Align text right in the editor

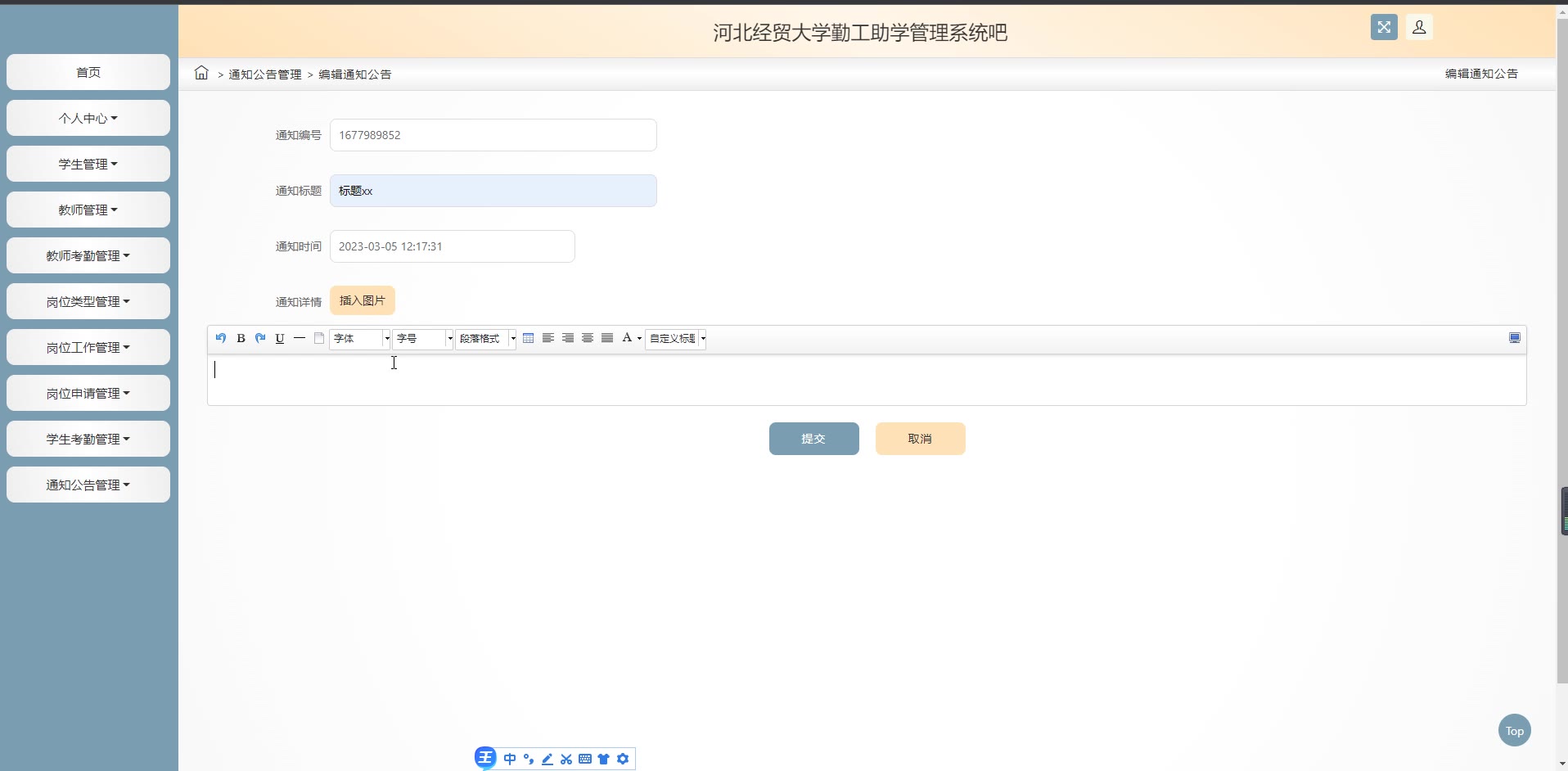568,338
